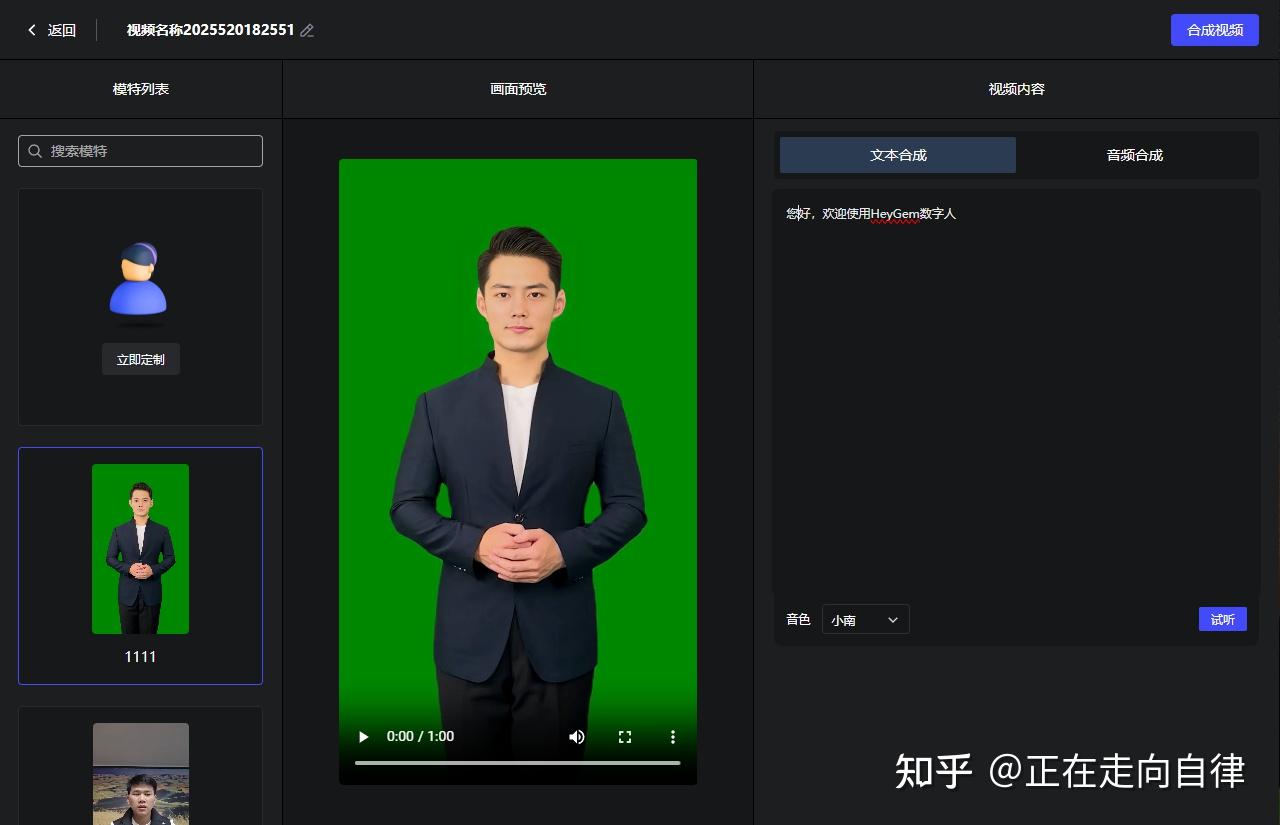This screenshot has height=825, width=1280.
Task: Select the model thumbnail named 1111
Action: click(x=140, y=548)
